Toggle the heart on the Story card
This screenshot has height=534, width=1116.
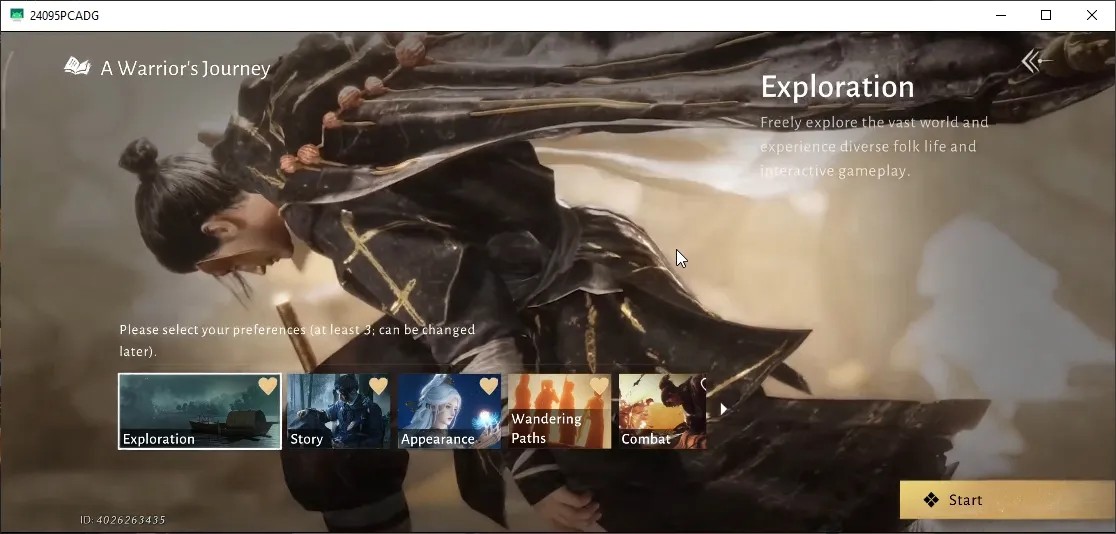coord(379,386)
